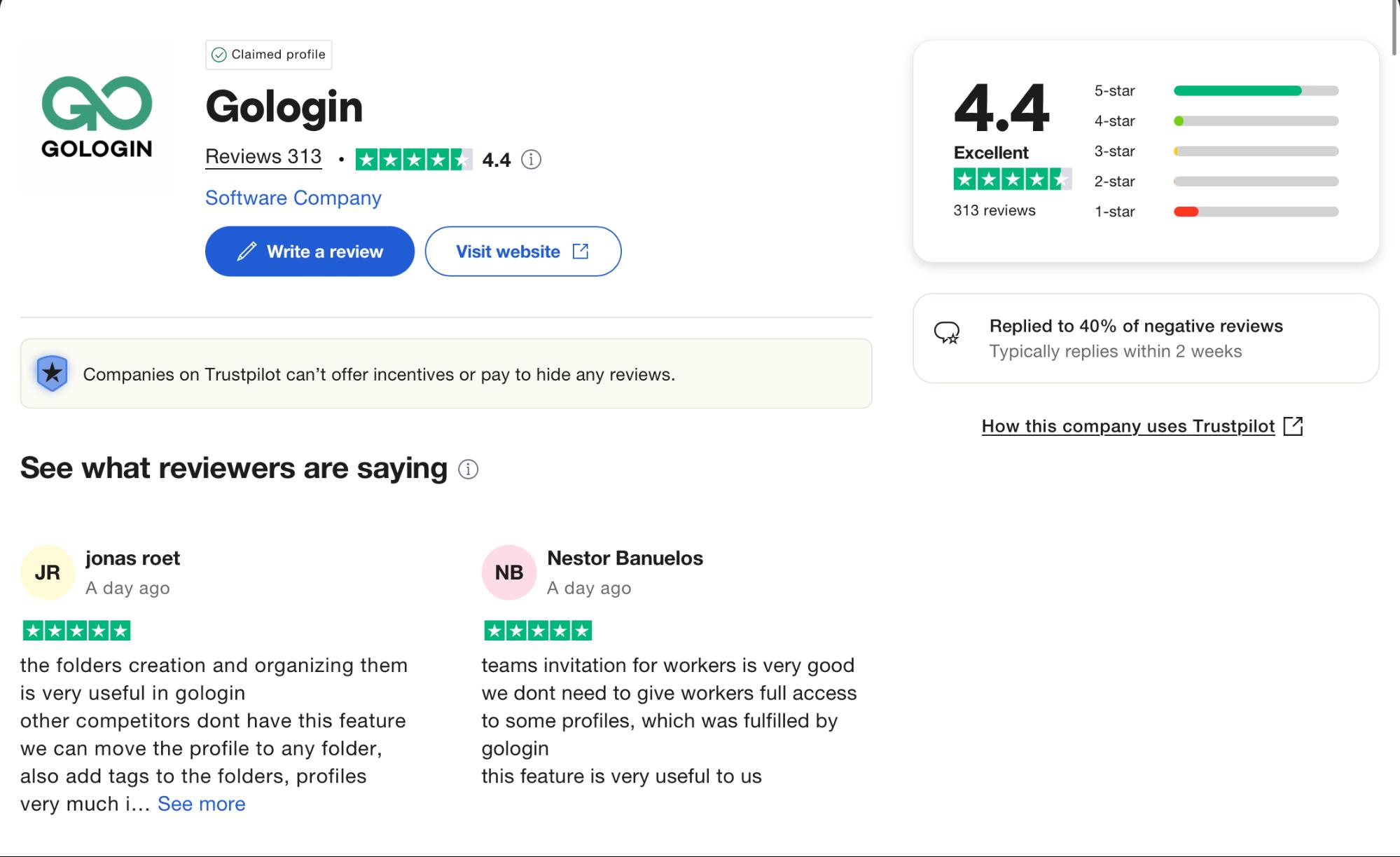
Task: Open the Software Company category link
Action: 293,198
